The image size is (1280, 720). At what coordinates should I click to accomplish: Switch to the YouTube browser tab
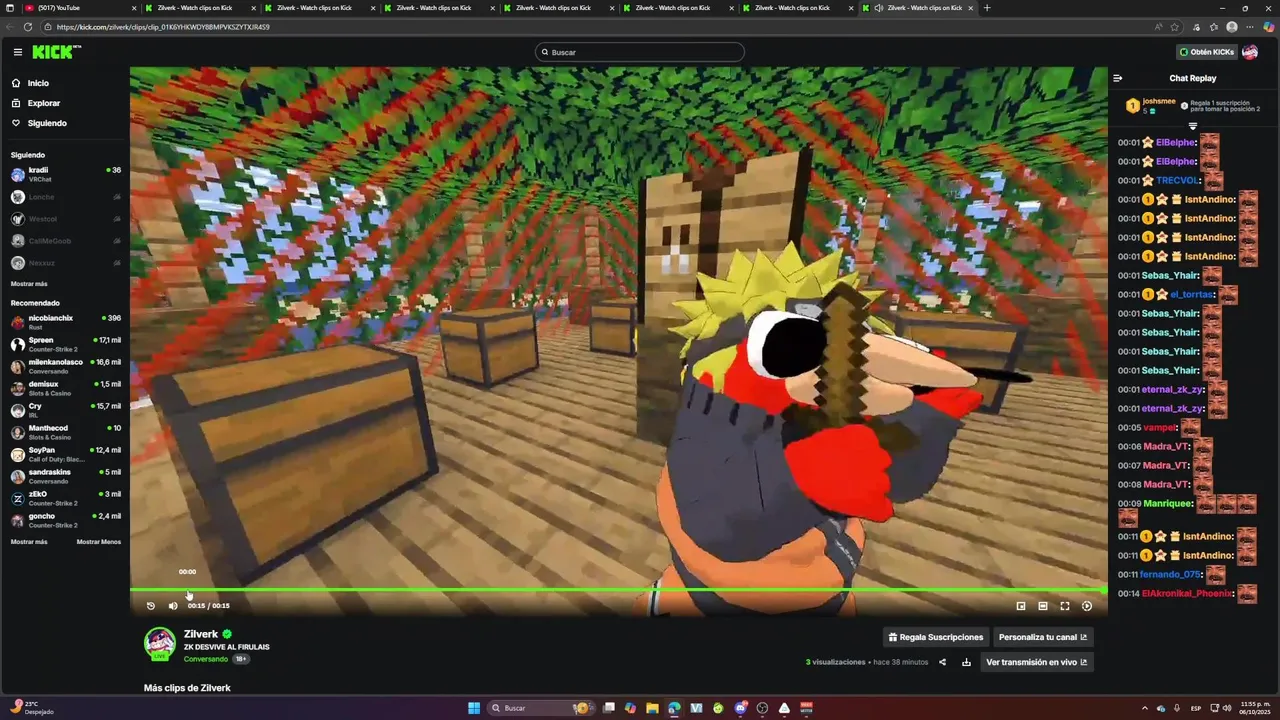[80, 8]
